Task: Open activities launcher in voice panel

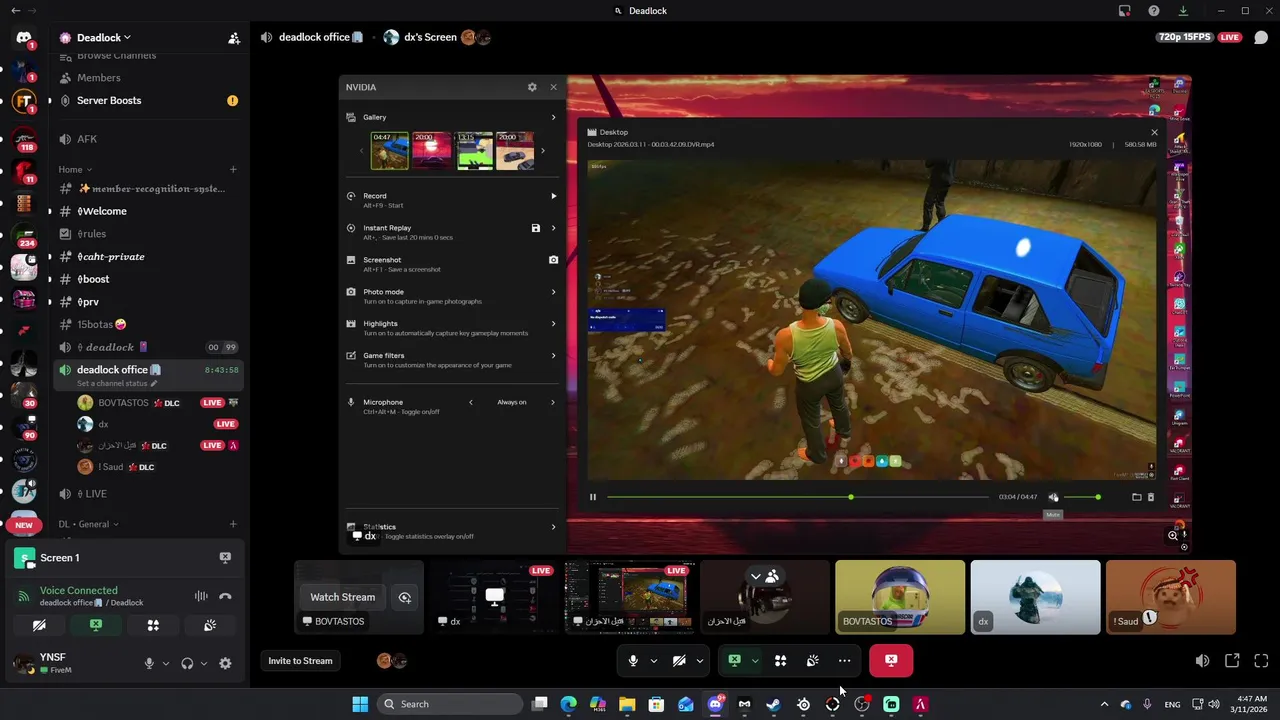Action: coord(153,625)
